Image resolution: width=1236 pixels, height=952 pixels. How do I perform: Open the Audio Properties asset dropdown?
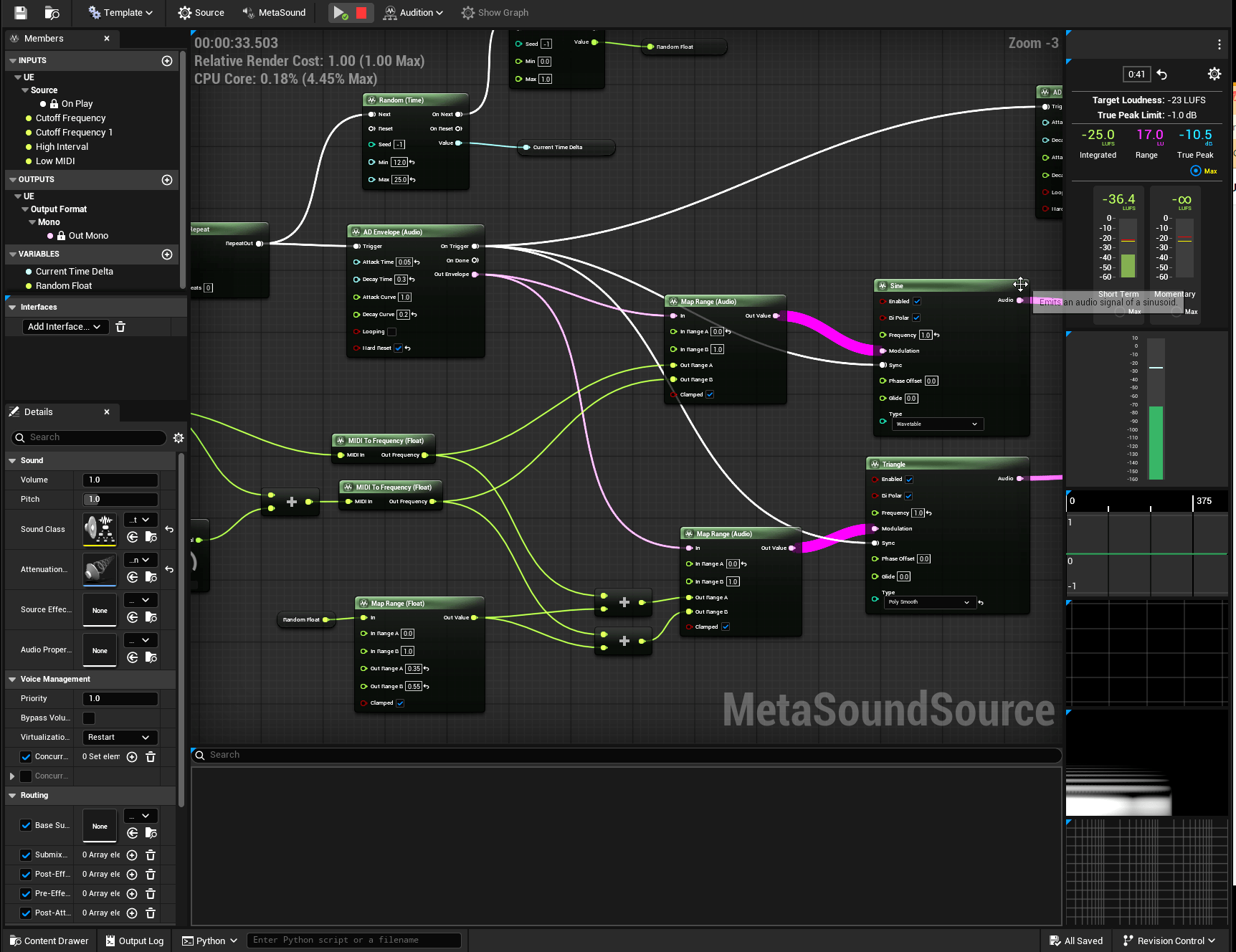click(141, 641)
